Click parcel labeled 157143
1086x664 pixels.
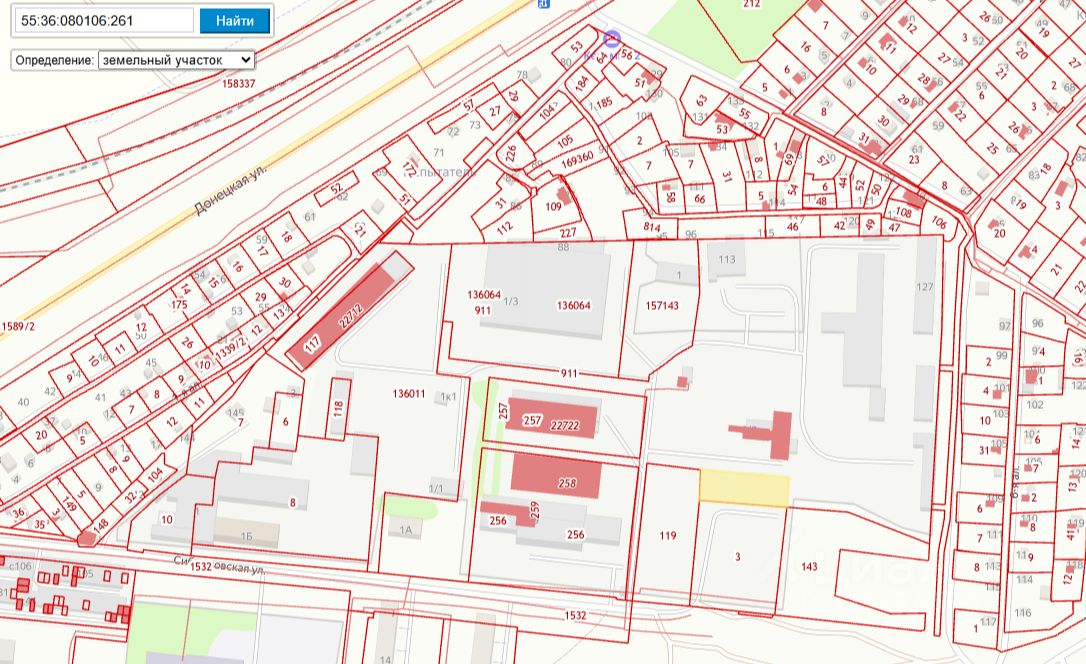pos(662,306)
